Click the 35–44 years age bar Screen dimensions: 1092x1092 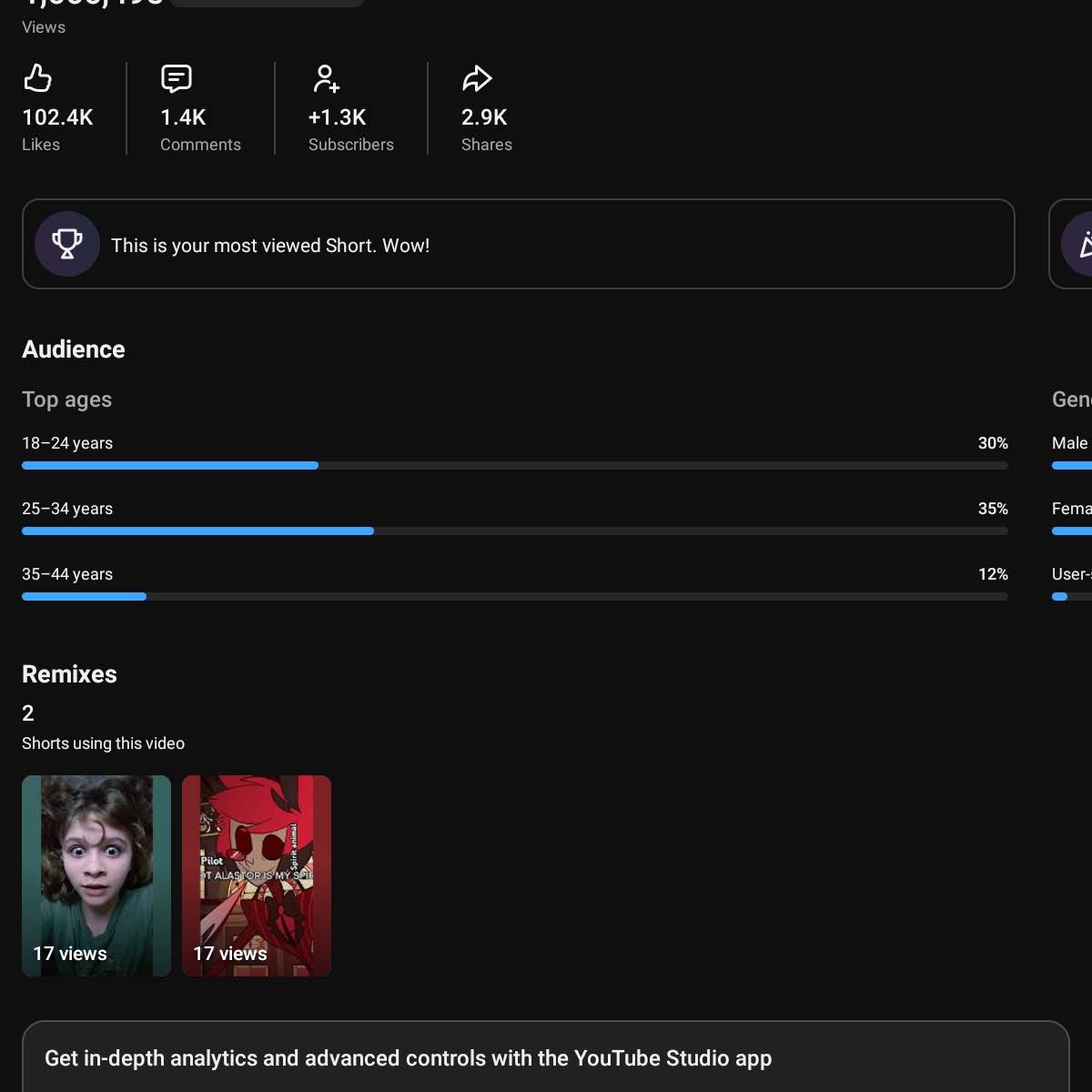(x=515, y=596)
